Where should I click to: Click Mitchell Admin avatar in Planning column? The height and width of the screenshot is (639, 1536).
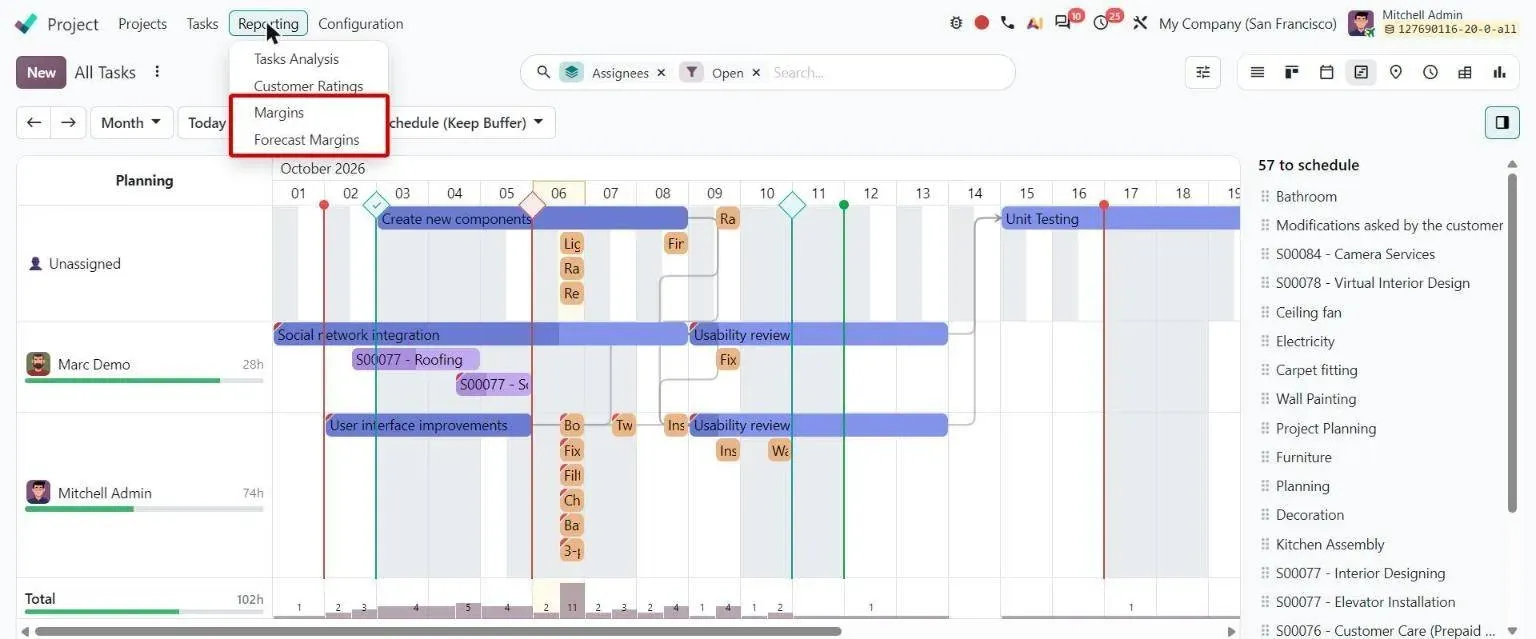(38, 492)
